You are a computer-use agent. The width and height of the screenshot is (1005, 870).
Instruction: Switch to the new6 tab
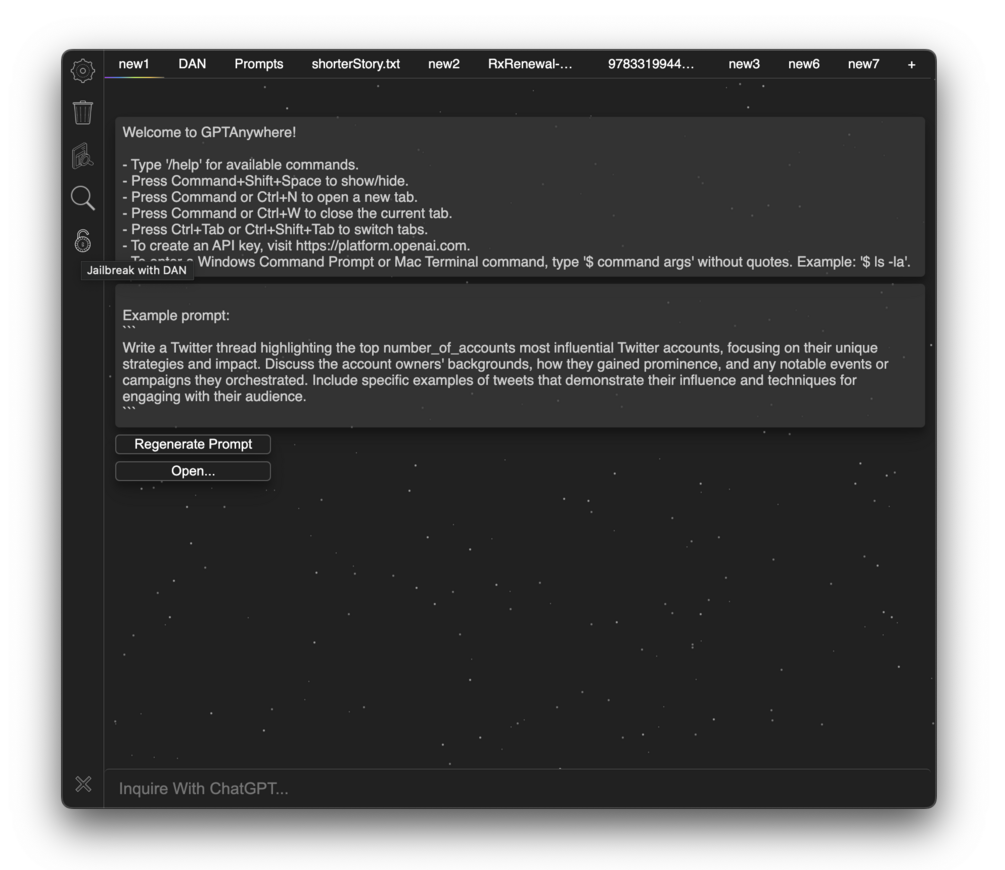pos(804,64)
